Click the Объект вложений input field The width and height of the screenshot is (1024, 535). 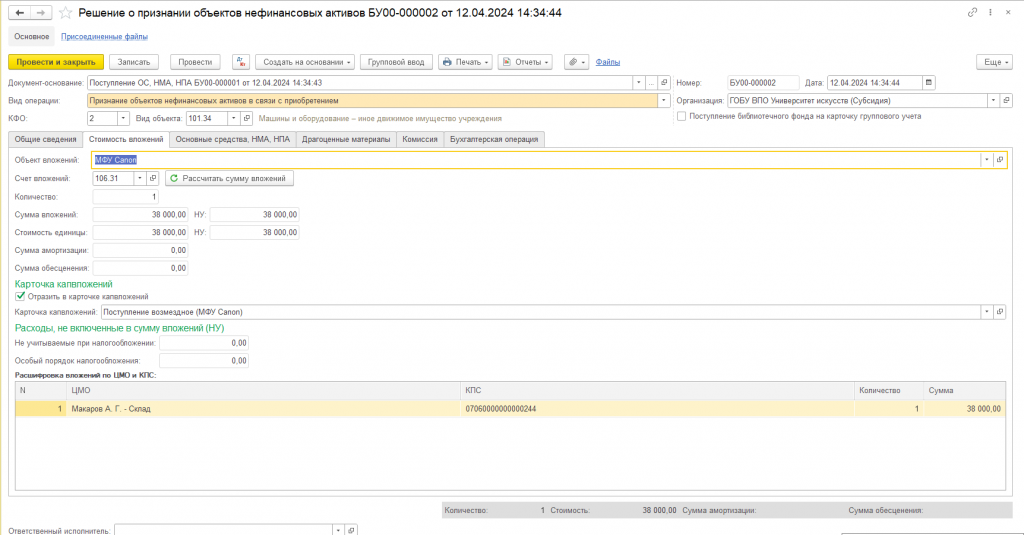coord(536,159)
